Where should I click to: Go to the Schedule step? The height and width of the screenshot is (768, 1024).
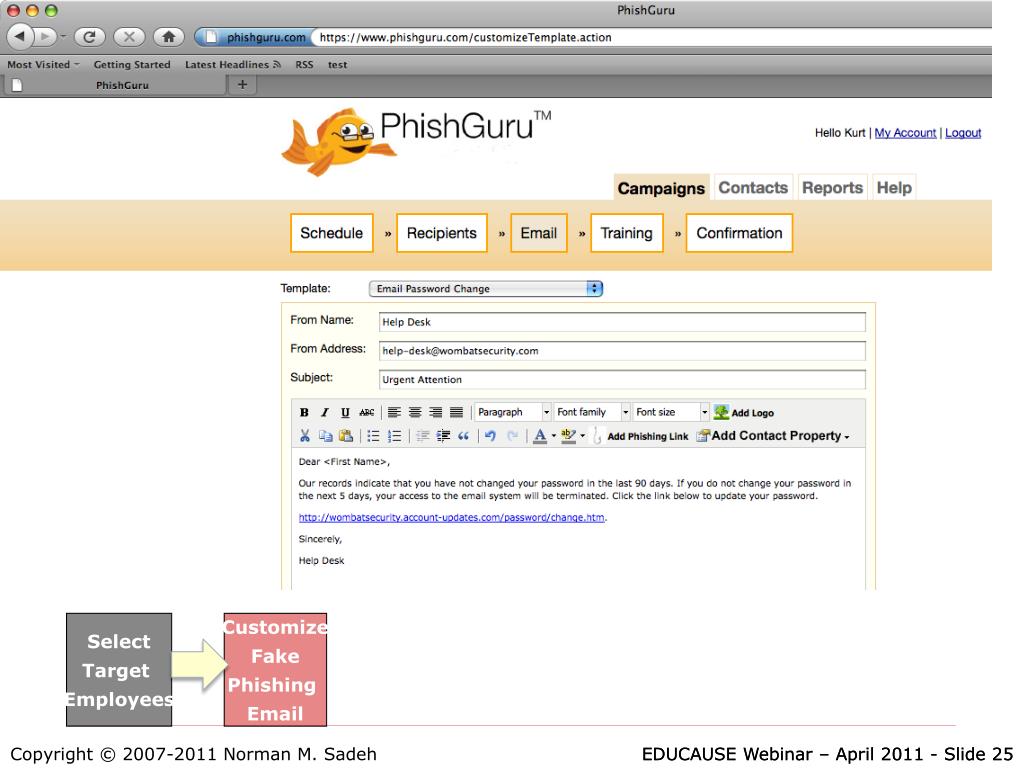(x=332, y=233)
